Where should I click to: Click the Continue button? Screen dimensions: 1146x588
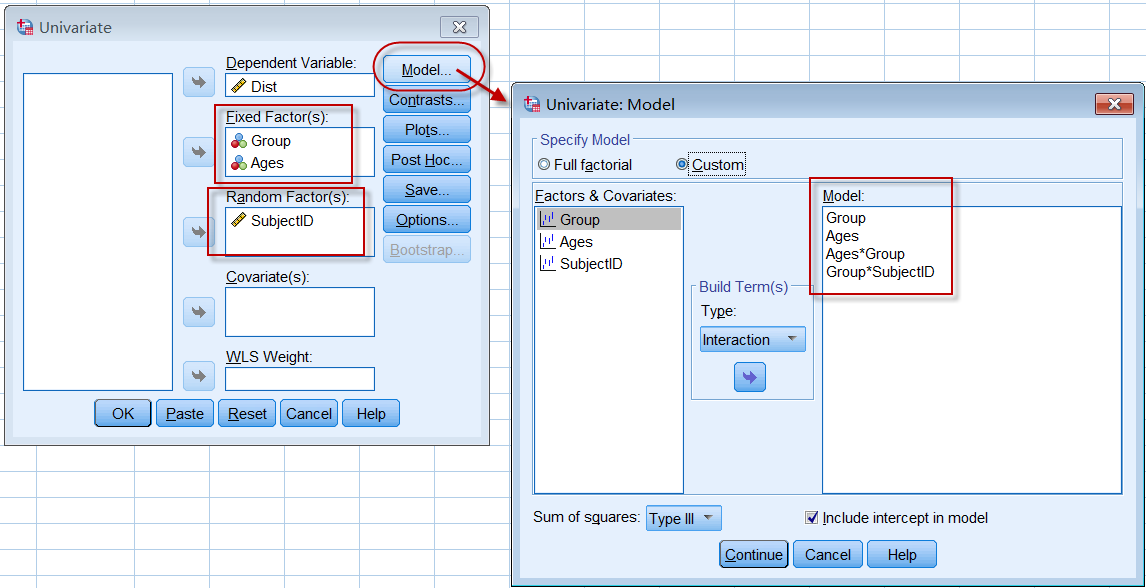click(x=754, y=554)
